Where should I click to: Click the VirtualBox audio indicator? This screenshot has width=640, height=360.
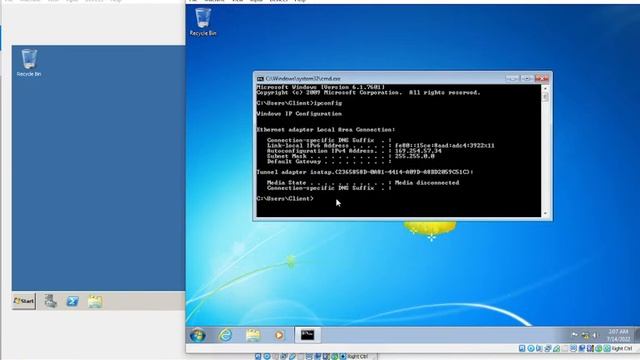pyautogui.click(x=539, y=349)
